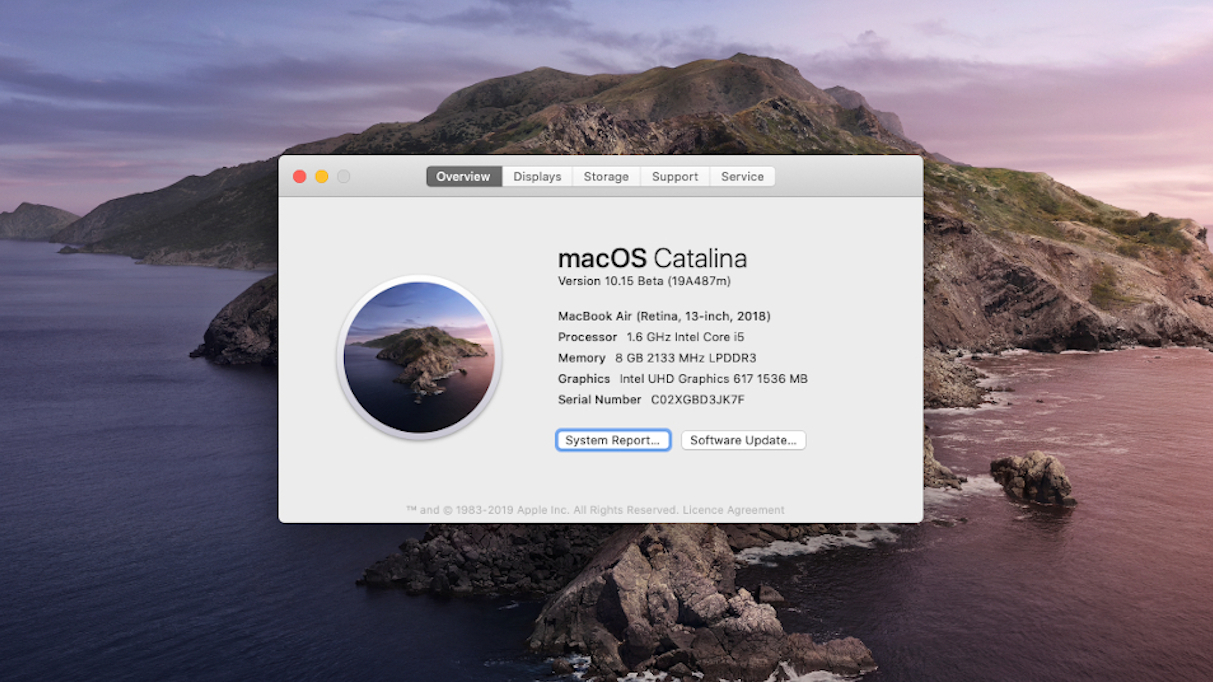
Task: Click processor value 1.6 GHz Intel Core i5
Action: tap(685, 337)
